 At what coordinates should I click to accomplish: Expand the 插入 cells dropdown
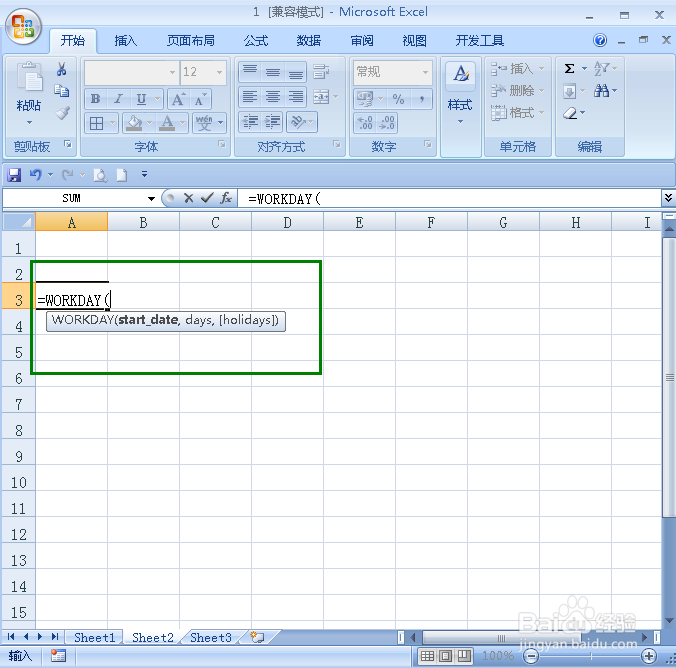click(541, 69)
